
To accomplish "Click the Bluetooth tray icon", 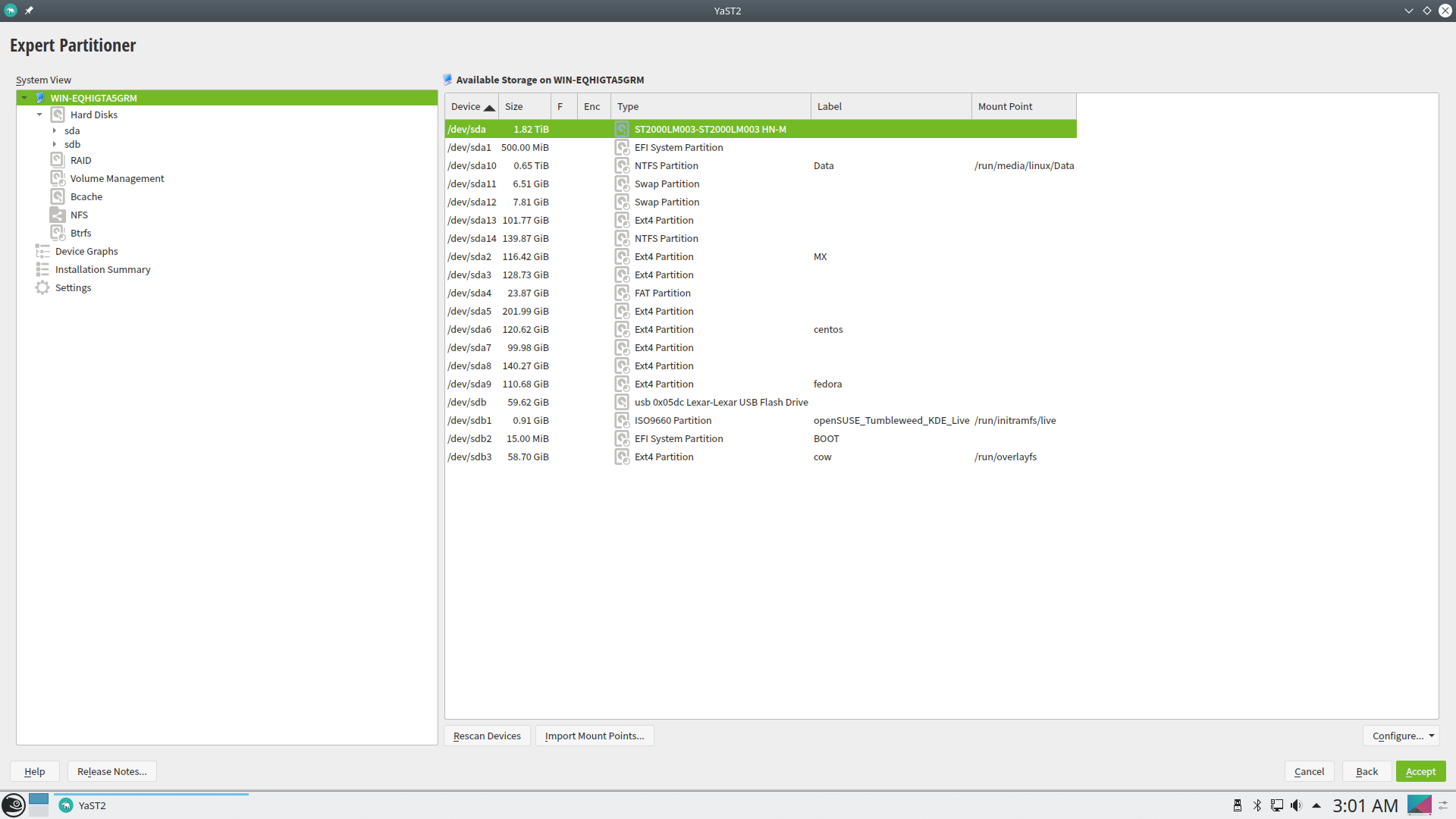I will coord(1257,805).
